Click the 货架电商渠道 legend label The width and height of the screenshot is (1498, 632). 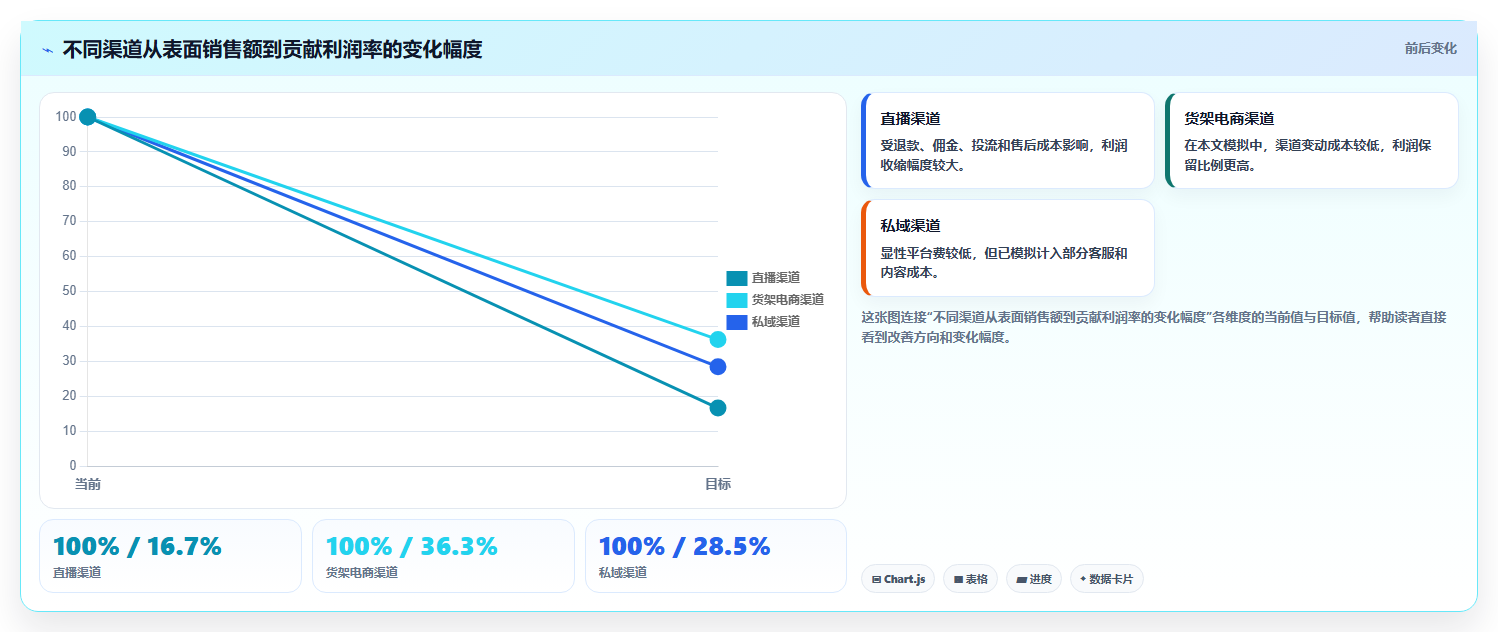pyautogui.click(x=788, y=300)
